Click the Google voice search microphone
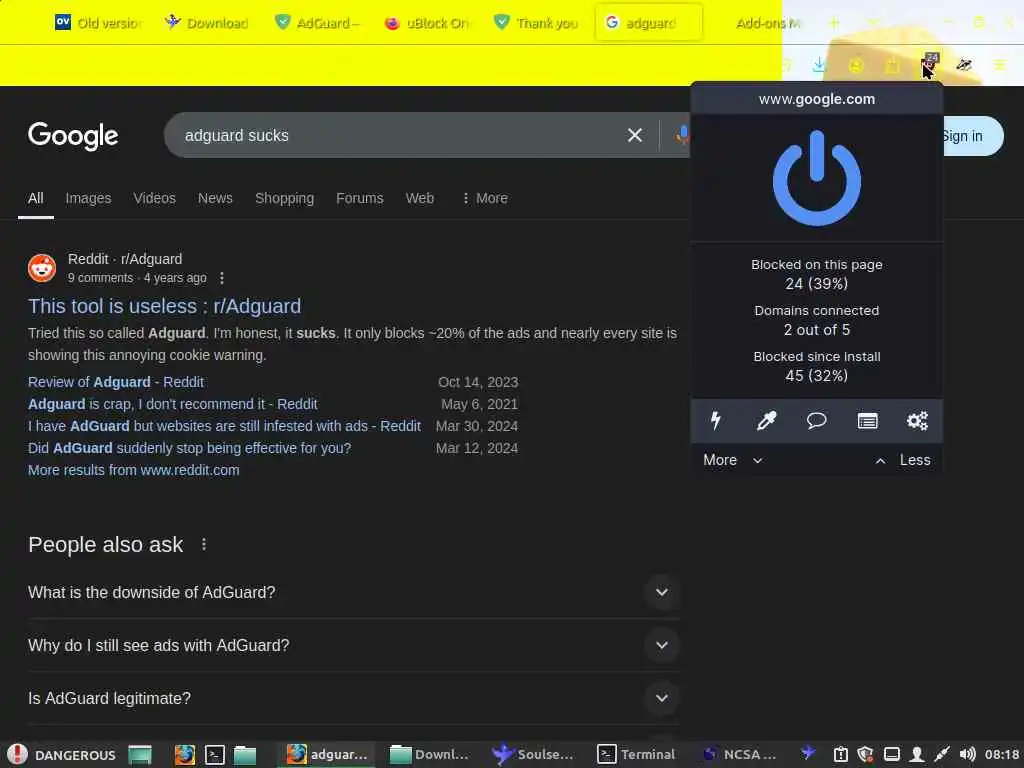The height and width of the screenshot is (768, 1024). point(682,135)
